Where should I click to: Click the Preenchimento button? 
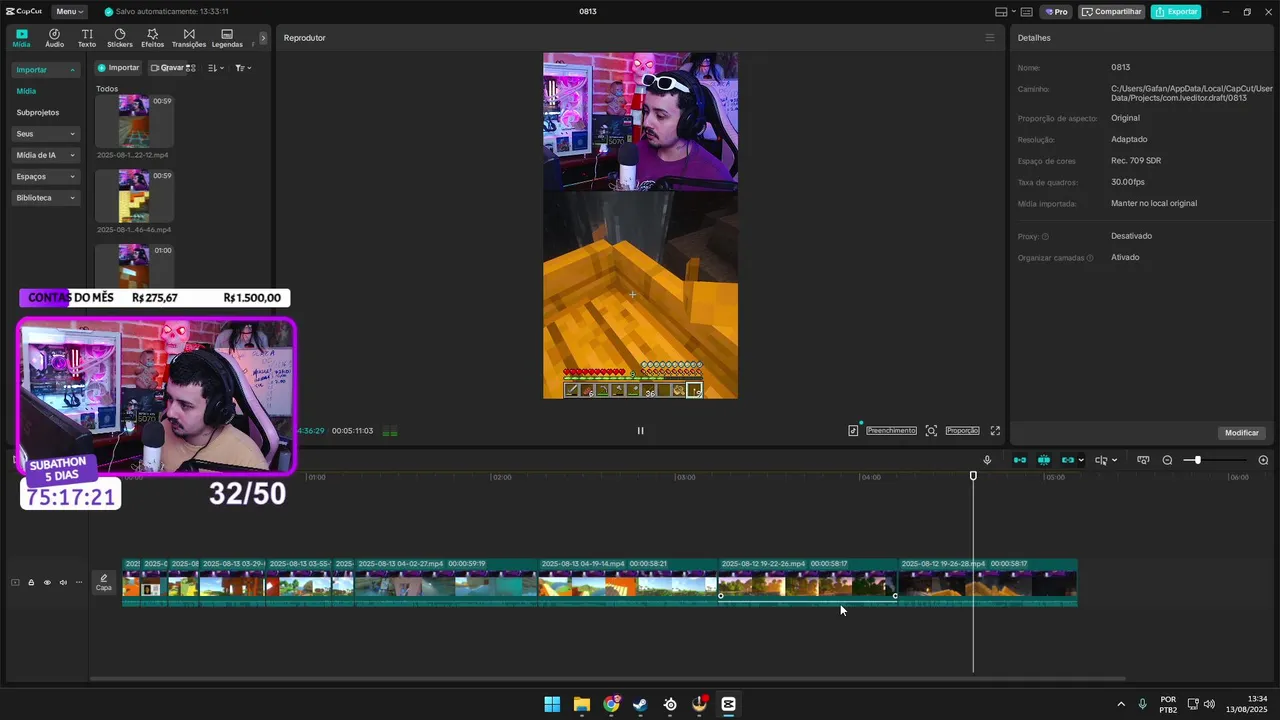[891, 431]
